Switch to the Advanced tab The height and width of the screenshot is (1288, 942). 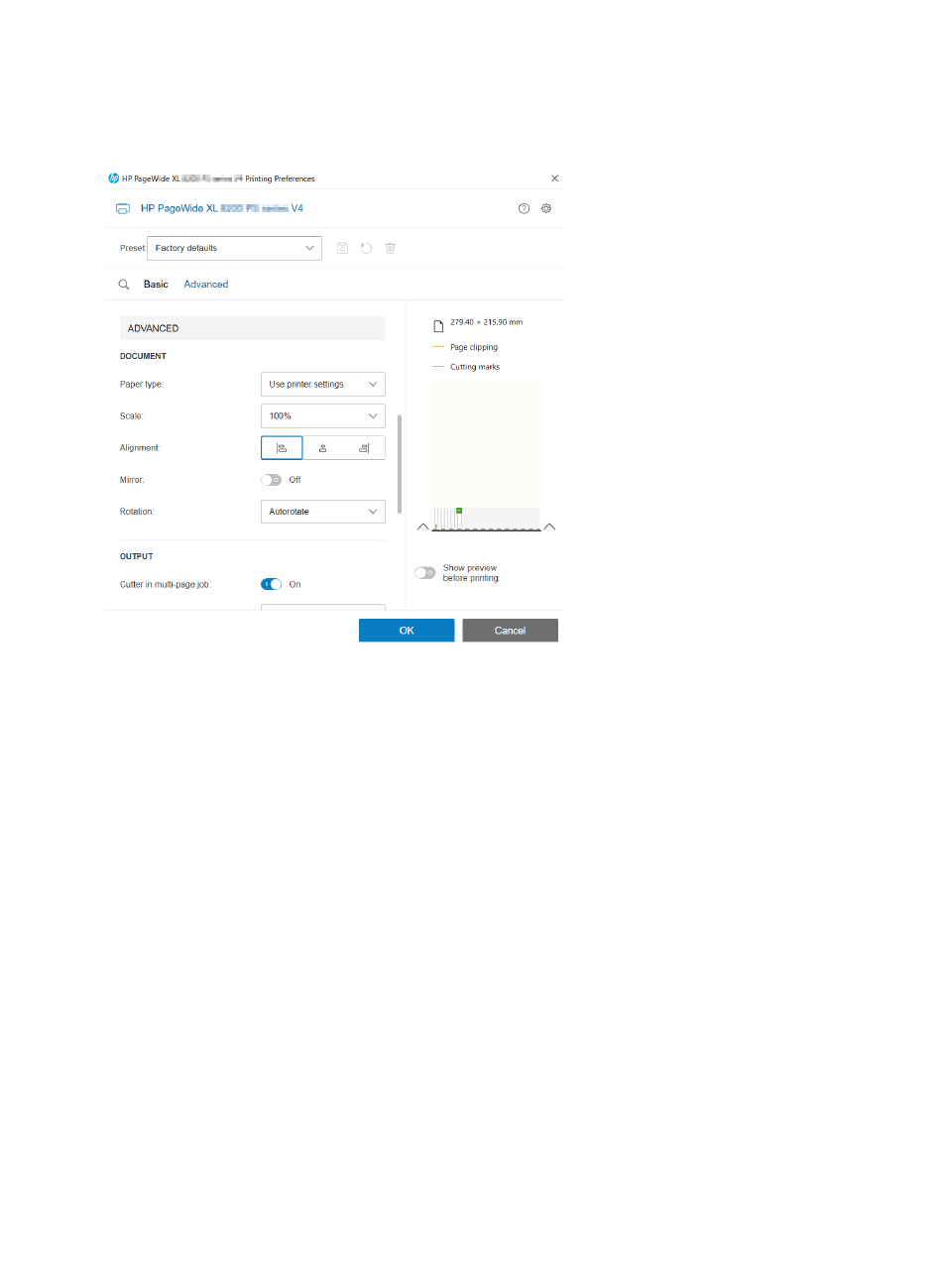[x=206, y=285]
